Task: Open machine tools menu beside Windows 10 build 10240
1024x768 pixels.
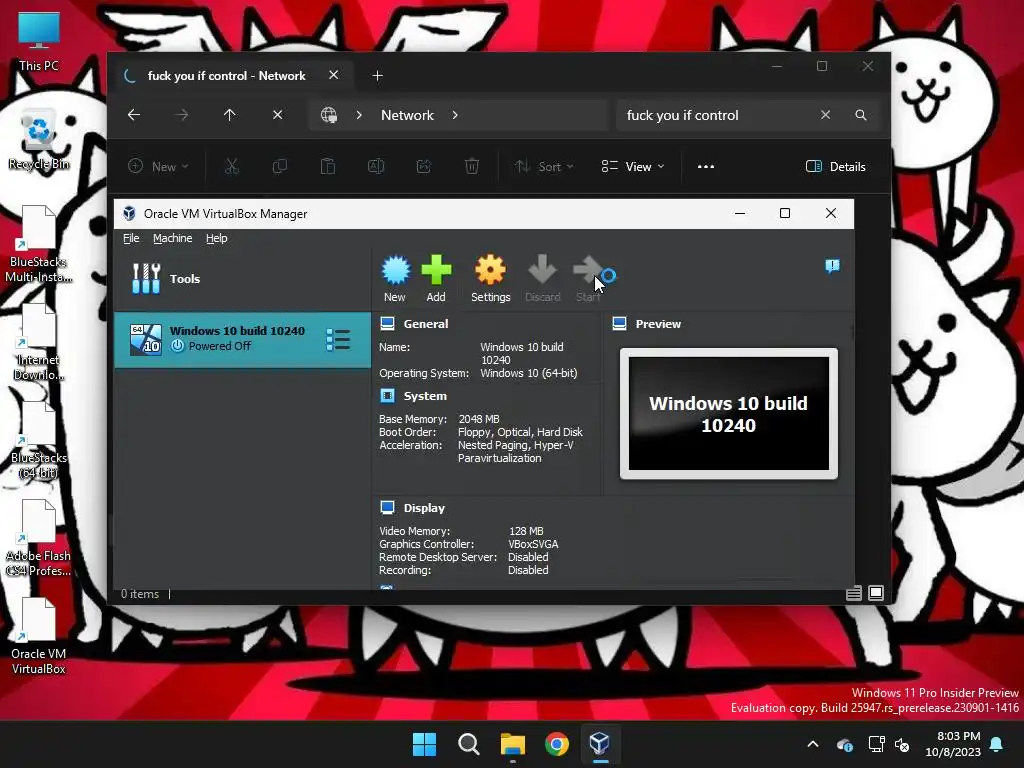Action: (x=338, y=340)
